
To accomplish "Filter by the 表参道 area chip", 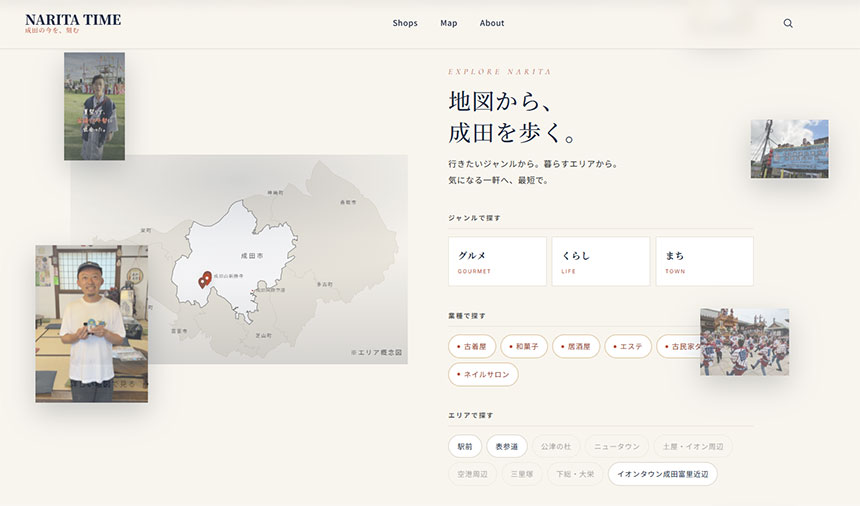I will (507, 446).
